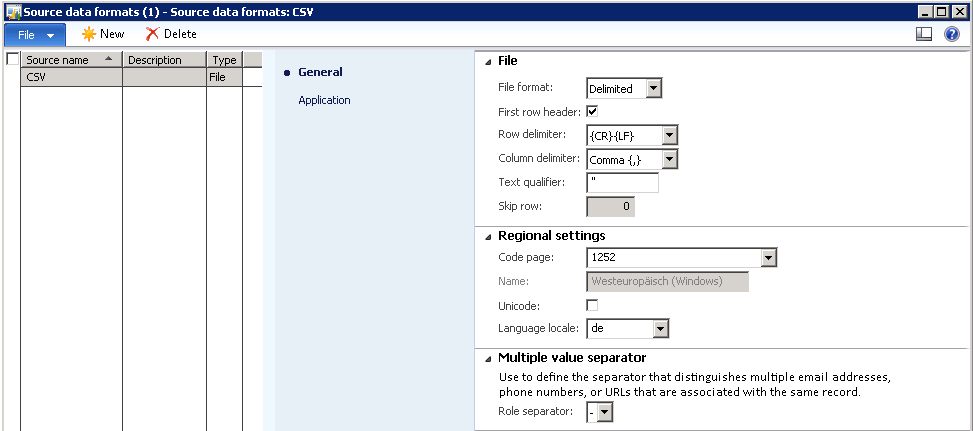Open the Role separator dropdown
This screenshot has width=973, height=431.
605,411
